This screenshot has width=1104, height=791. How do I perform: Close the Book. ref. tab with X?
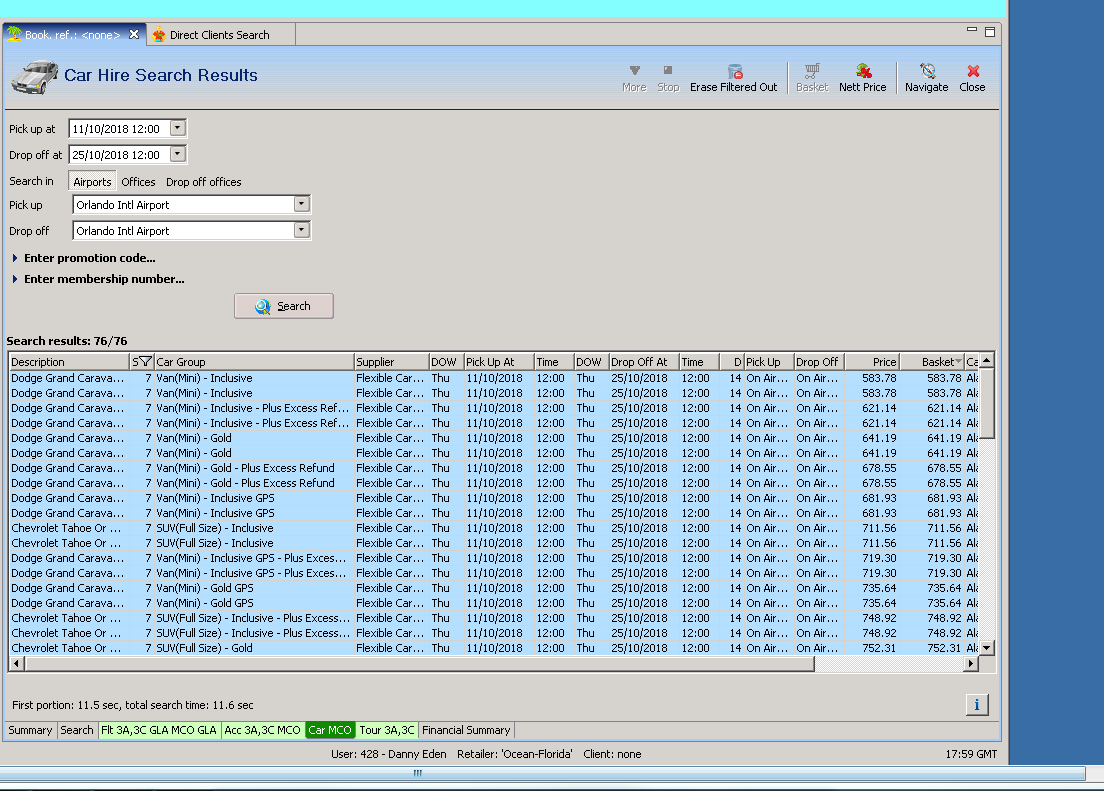134,35
